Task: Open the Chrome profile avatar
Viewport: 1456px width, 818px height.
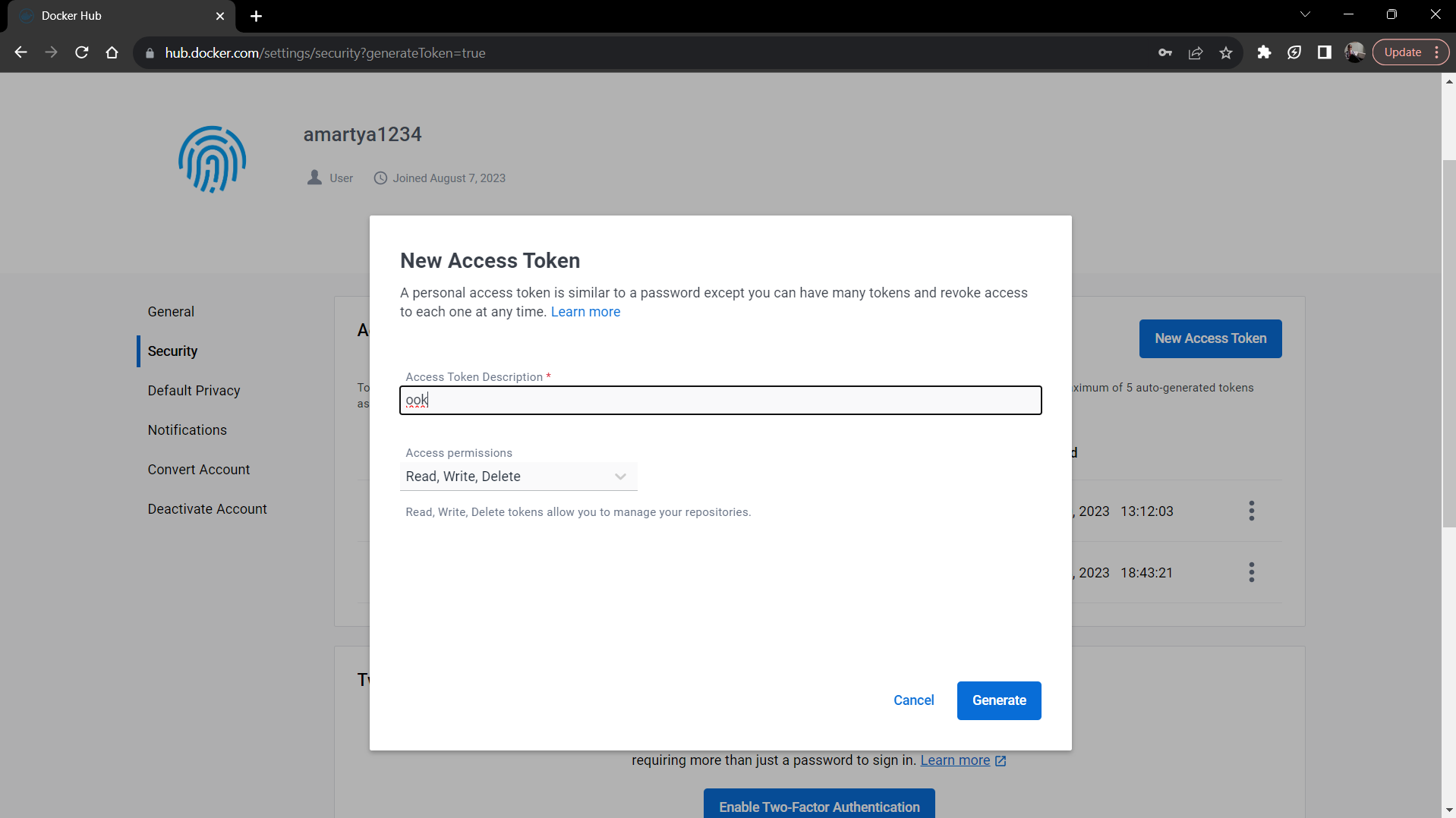Action: coord(1355,52)
